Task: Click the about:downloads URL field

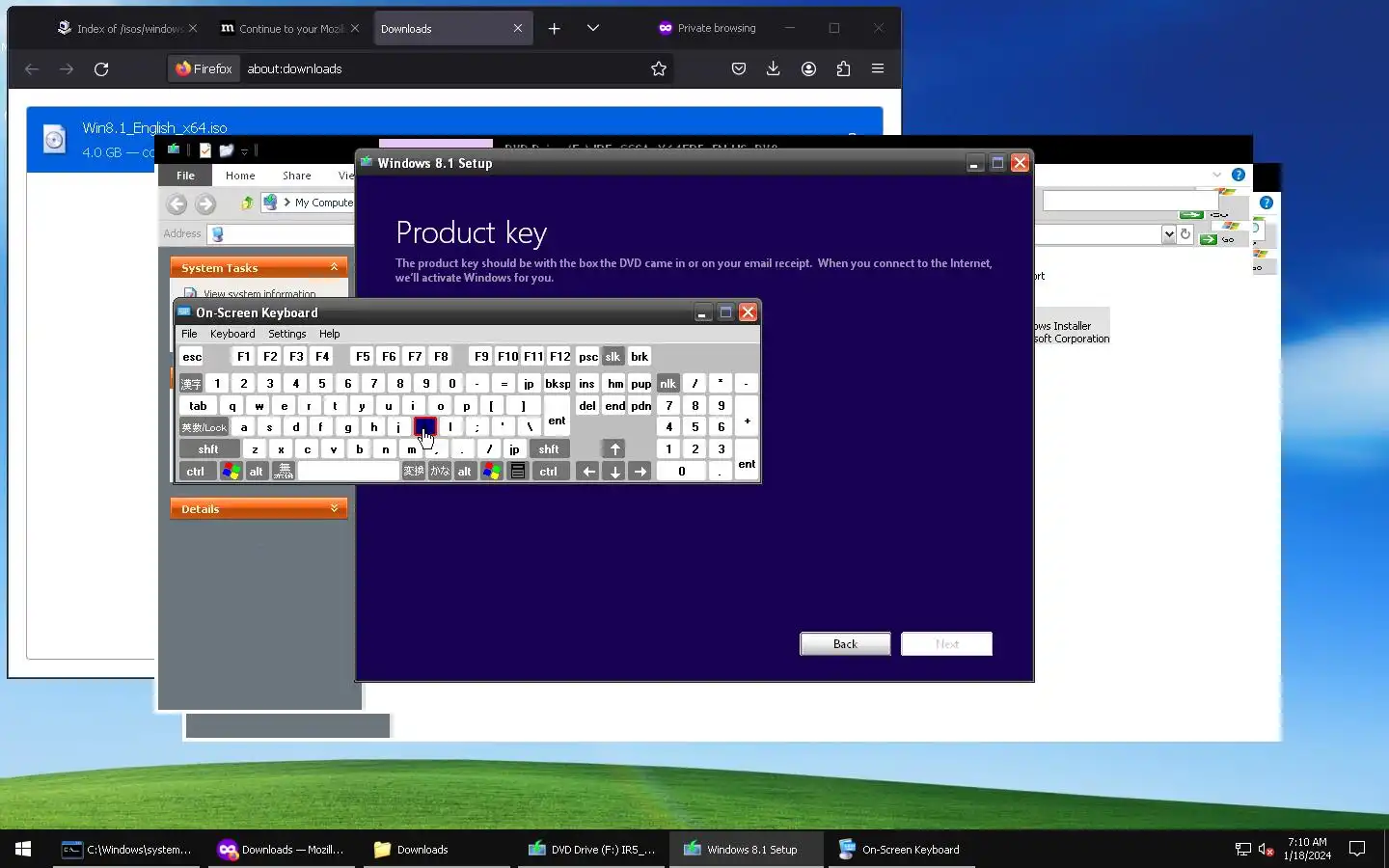Action: tap(444, 68)
